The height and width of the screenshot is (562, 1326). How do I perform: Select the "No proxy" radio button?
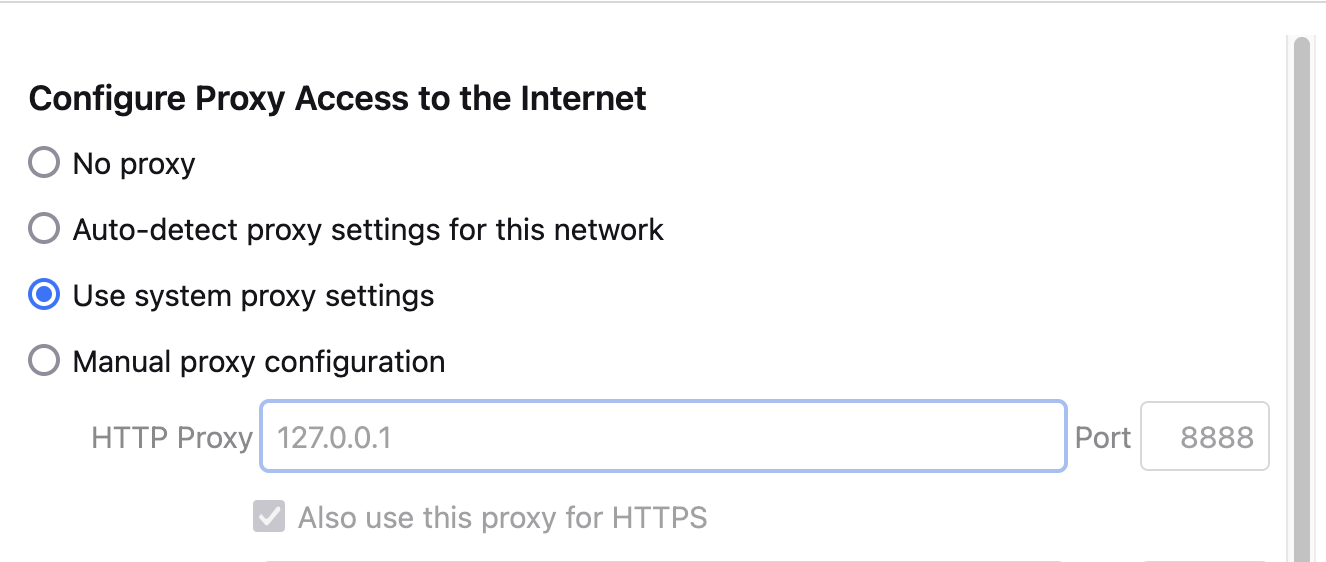click(x=44, y=163)
